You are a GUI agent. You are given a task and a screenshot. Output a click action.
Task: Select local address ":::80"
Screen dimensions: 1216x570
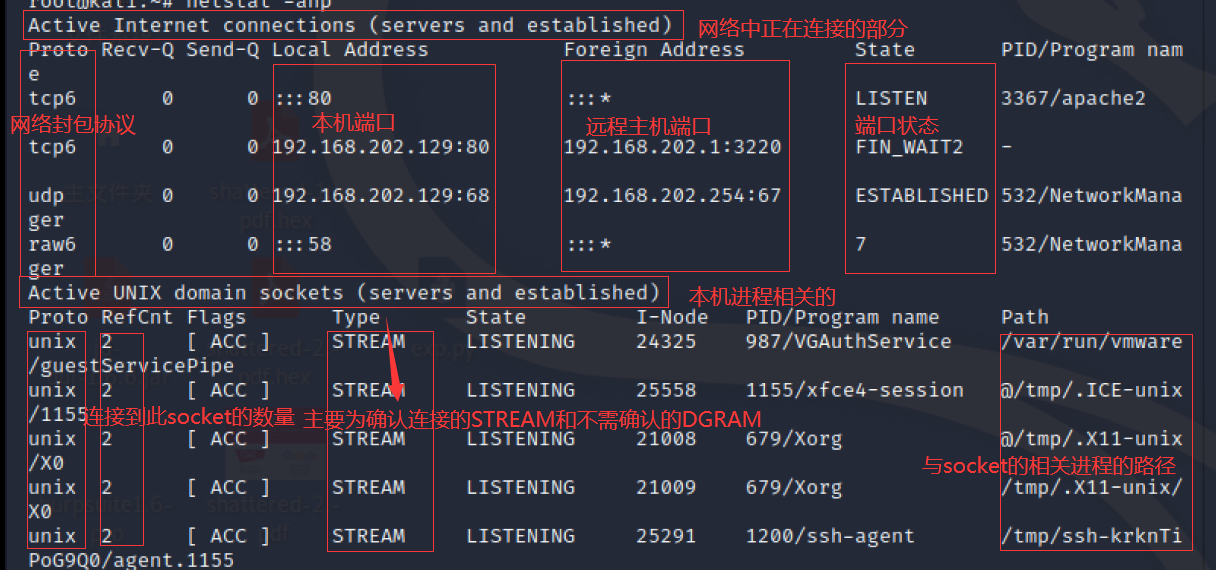302,98
